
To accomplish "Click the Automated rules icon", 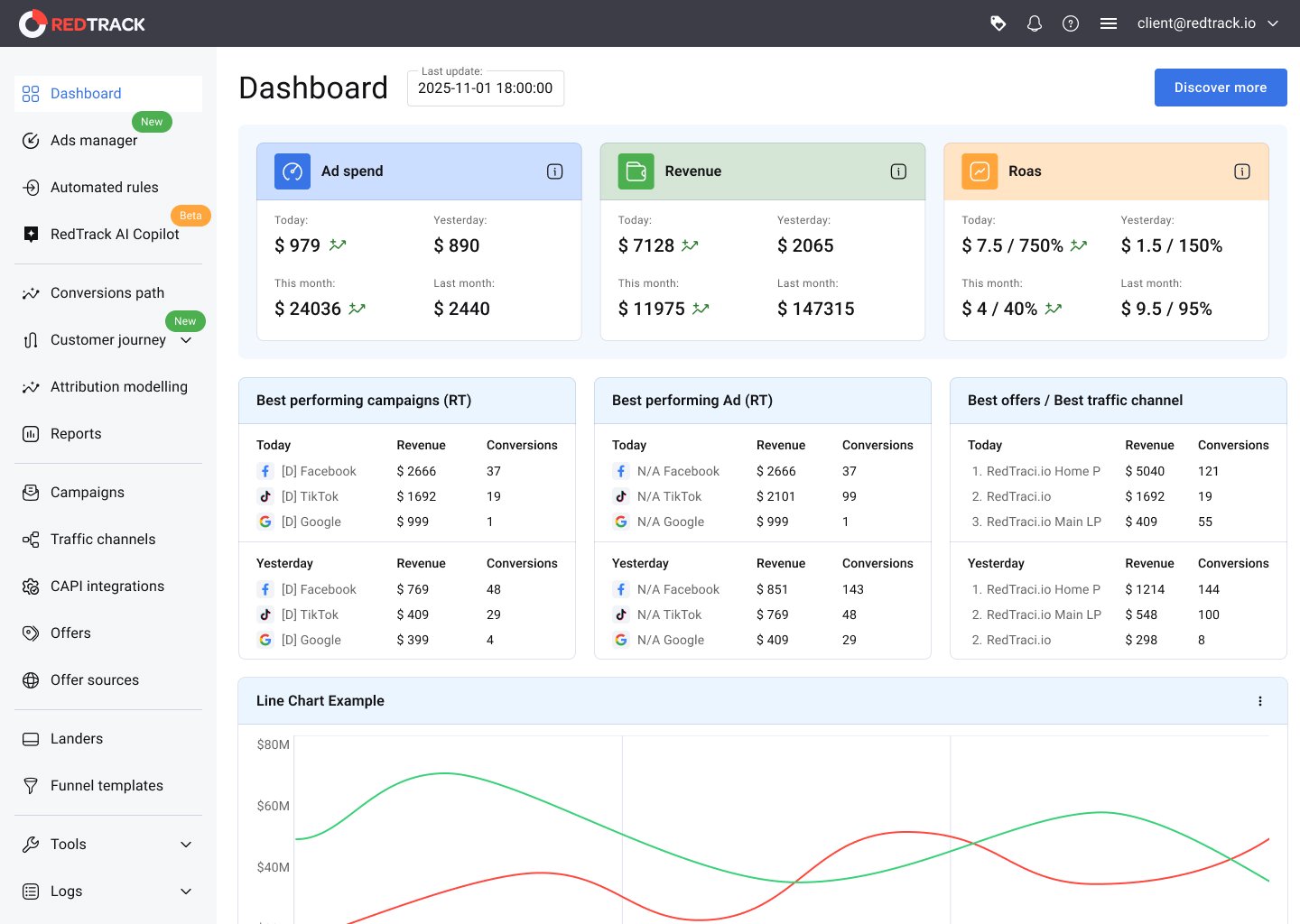I will [31, 188].
